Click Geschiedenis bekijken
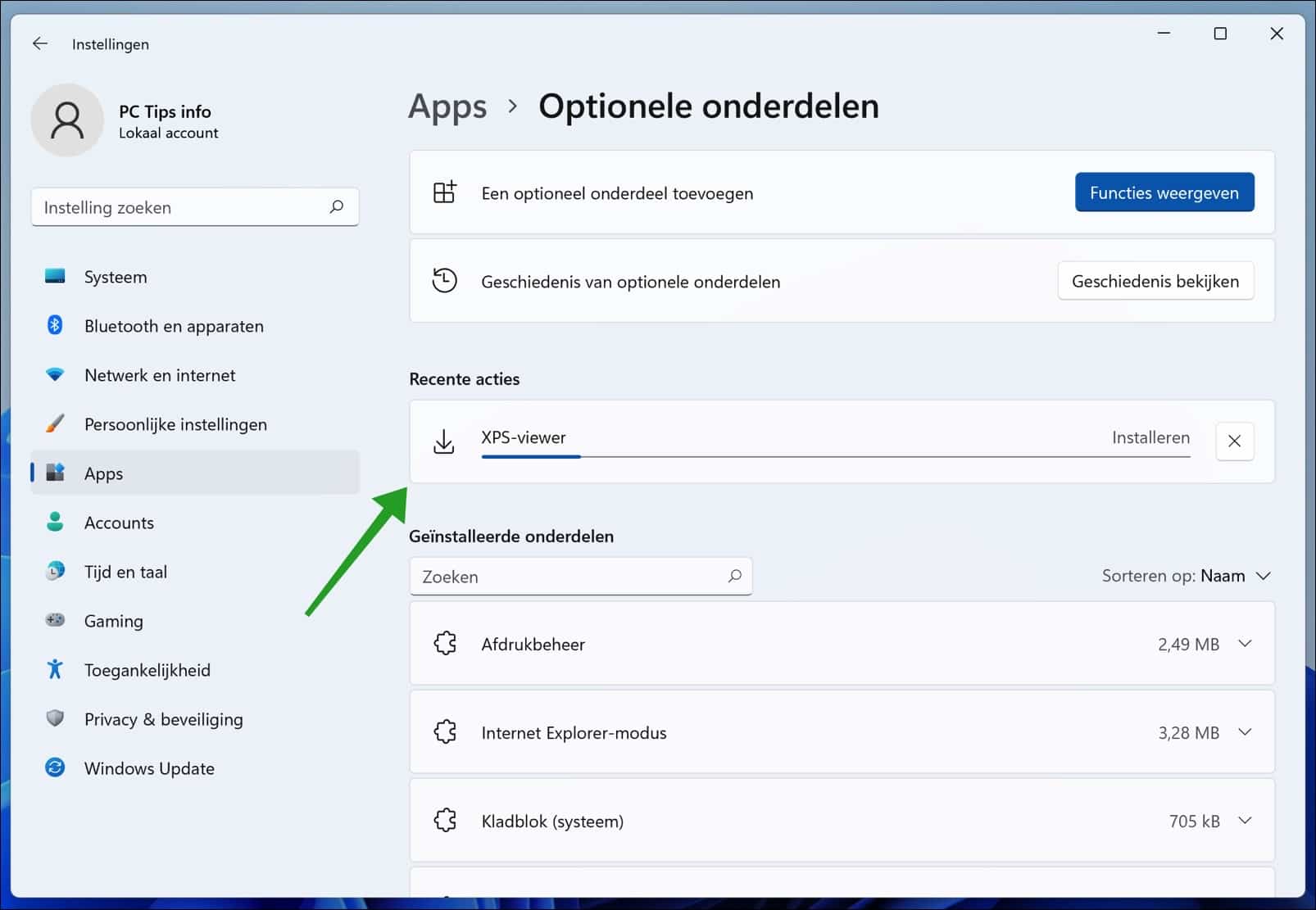1316x910 pixels. (1155, 281)
